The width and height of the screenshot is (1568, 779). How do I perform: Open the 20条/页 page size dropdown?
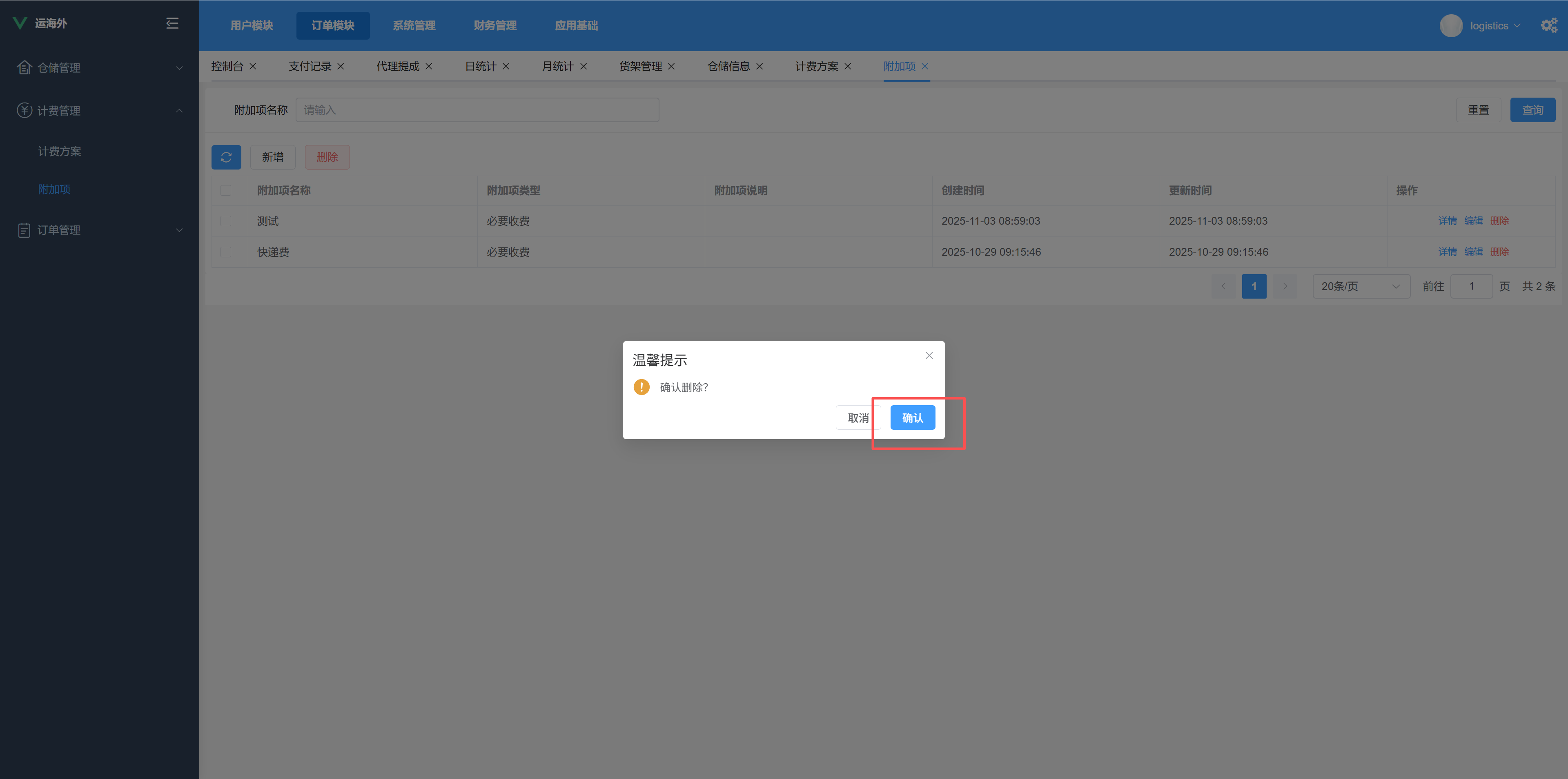pos(1361,286)
